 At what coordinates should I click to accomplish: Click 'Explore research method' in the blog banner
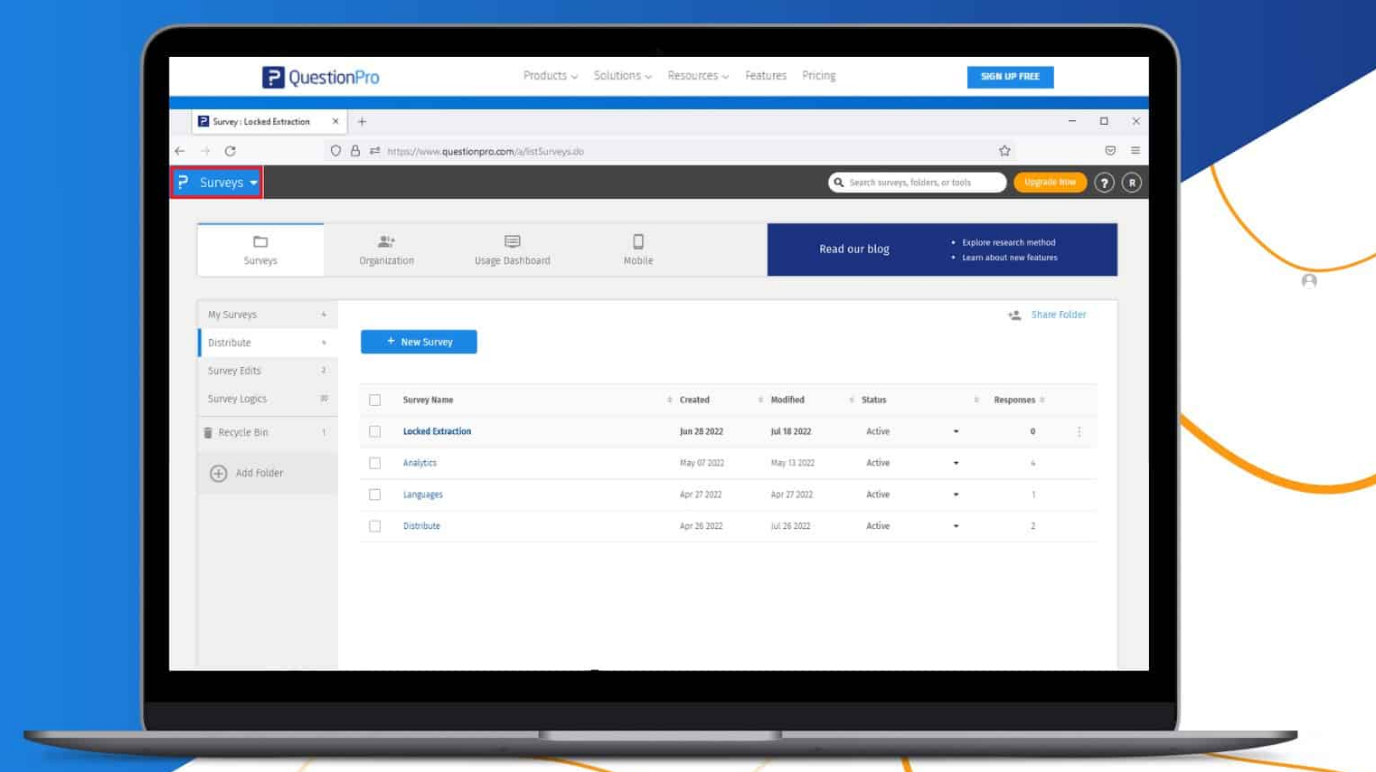tap(1008, 243)
